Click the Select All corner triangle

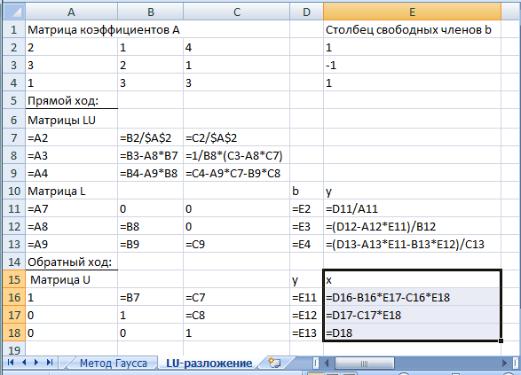[x=14, y=12]
